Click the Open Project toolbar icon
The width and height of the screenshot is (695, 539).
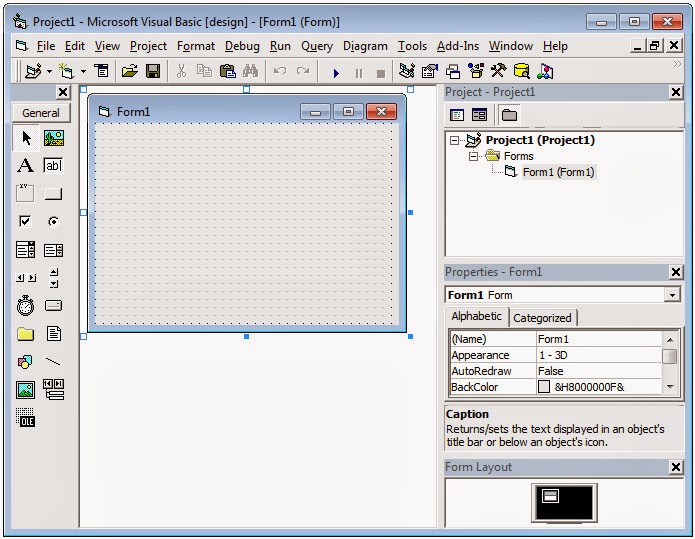[x=129, y=71]
